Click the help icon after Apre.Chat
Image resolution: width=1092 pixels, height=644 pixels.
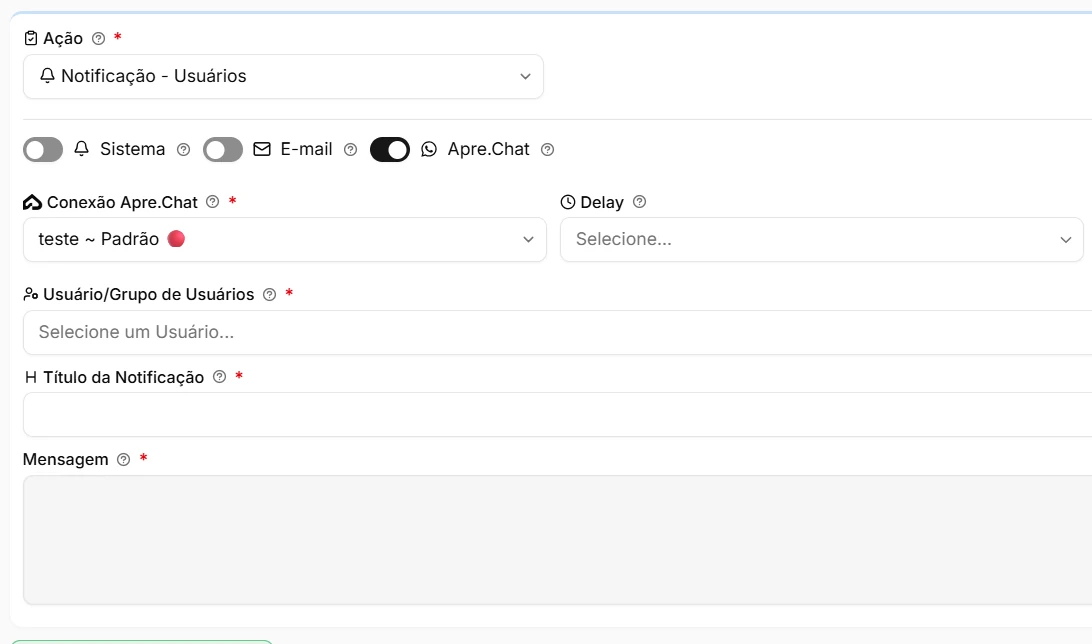click(x=547, y=150)
